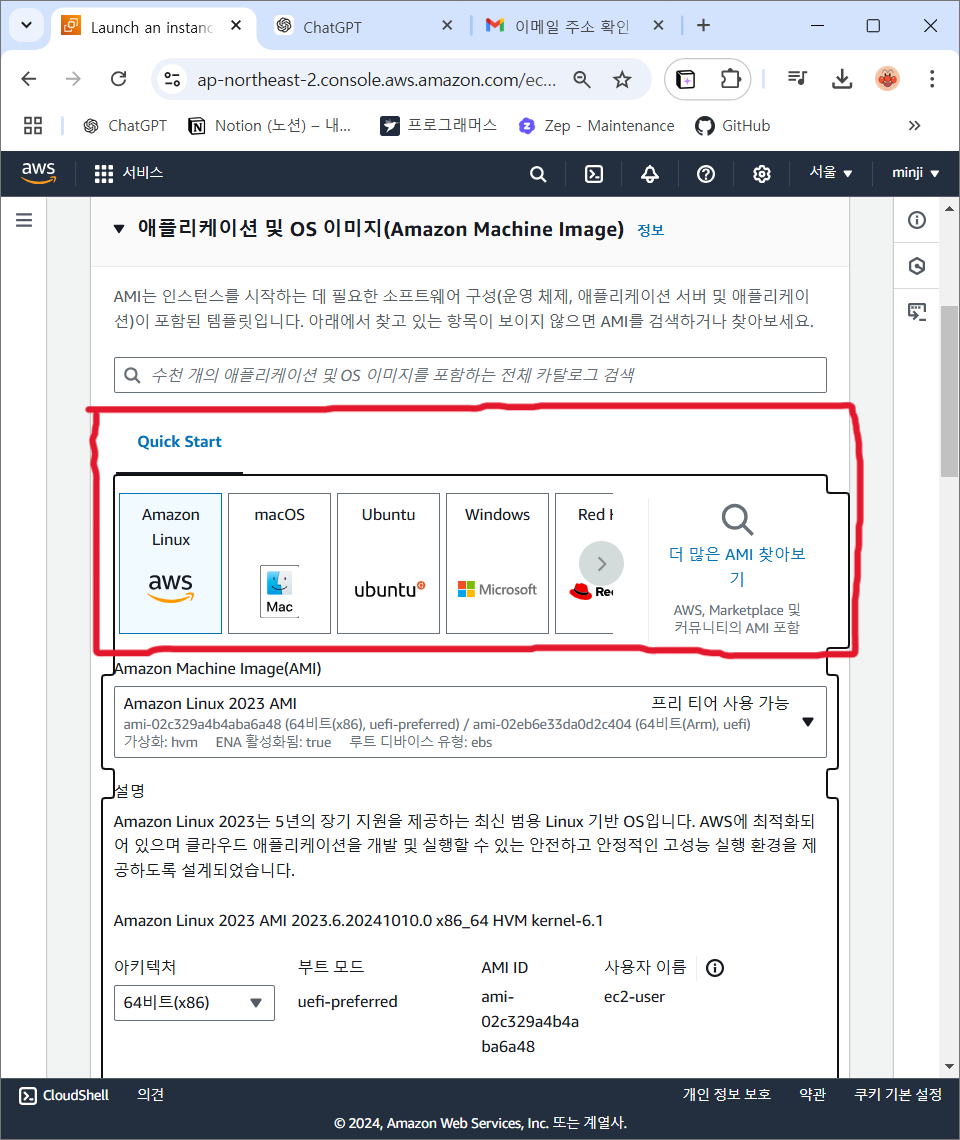The height and width of the screenshot is (1140, 960).
Task: Click the page vertical scrollbar thumb
Action: (949, 391)
